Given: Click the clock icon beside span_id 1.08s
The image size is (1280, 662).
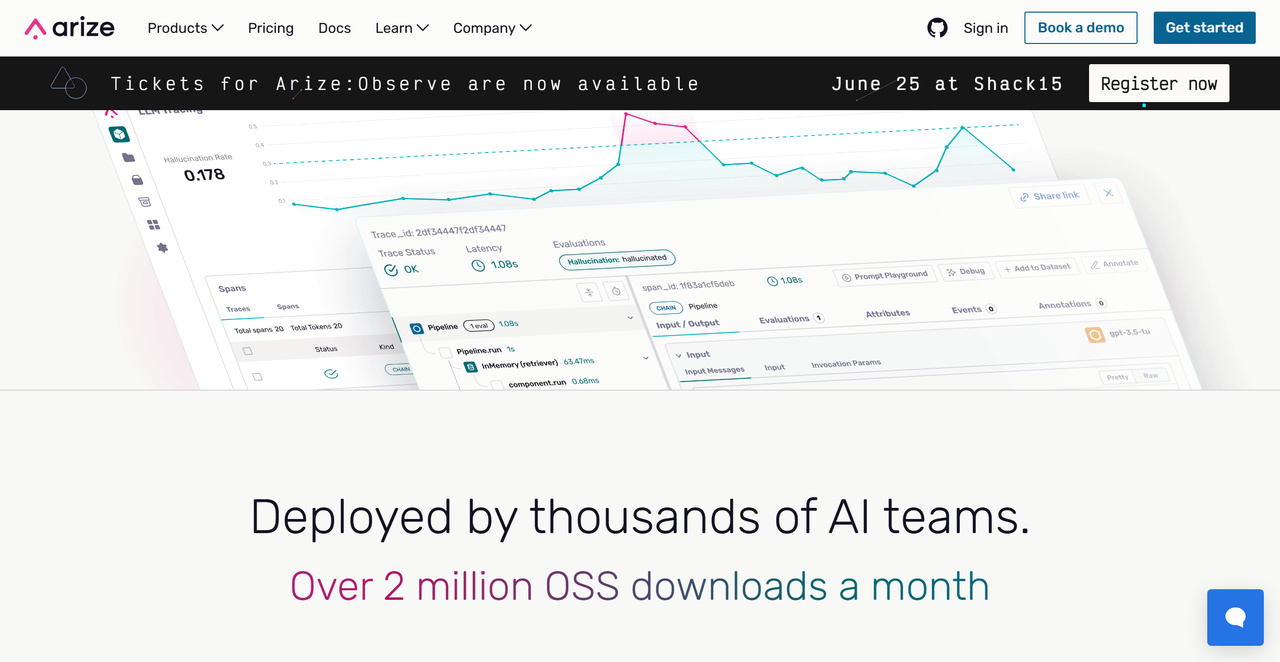Looking at the screenshot, I should click(x=772, y=281).
